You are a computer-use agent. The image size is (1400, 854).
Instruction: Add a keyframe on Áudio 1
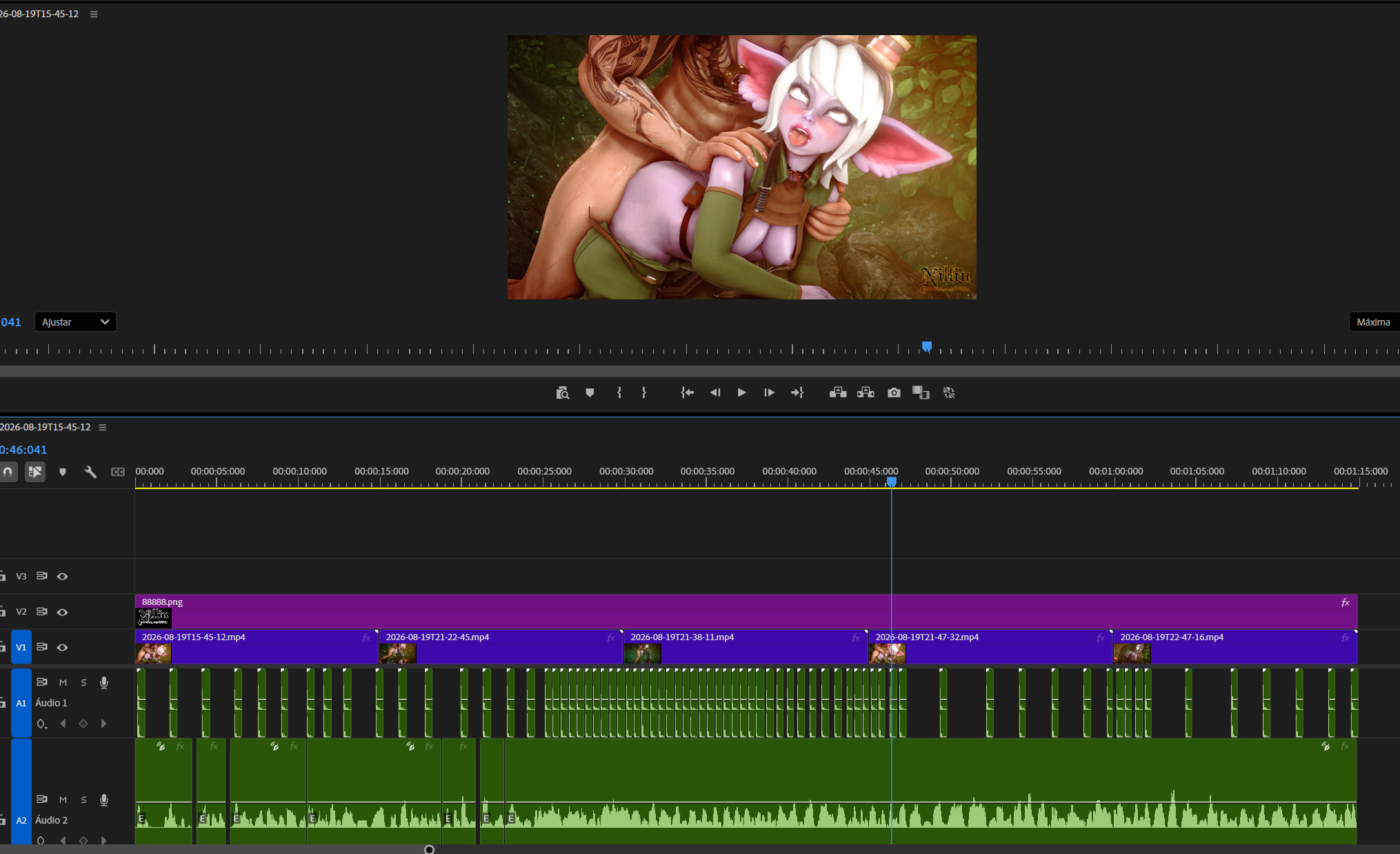(x=83, y=724)
